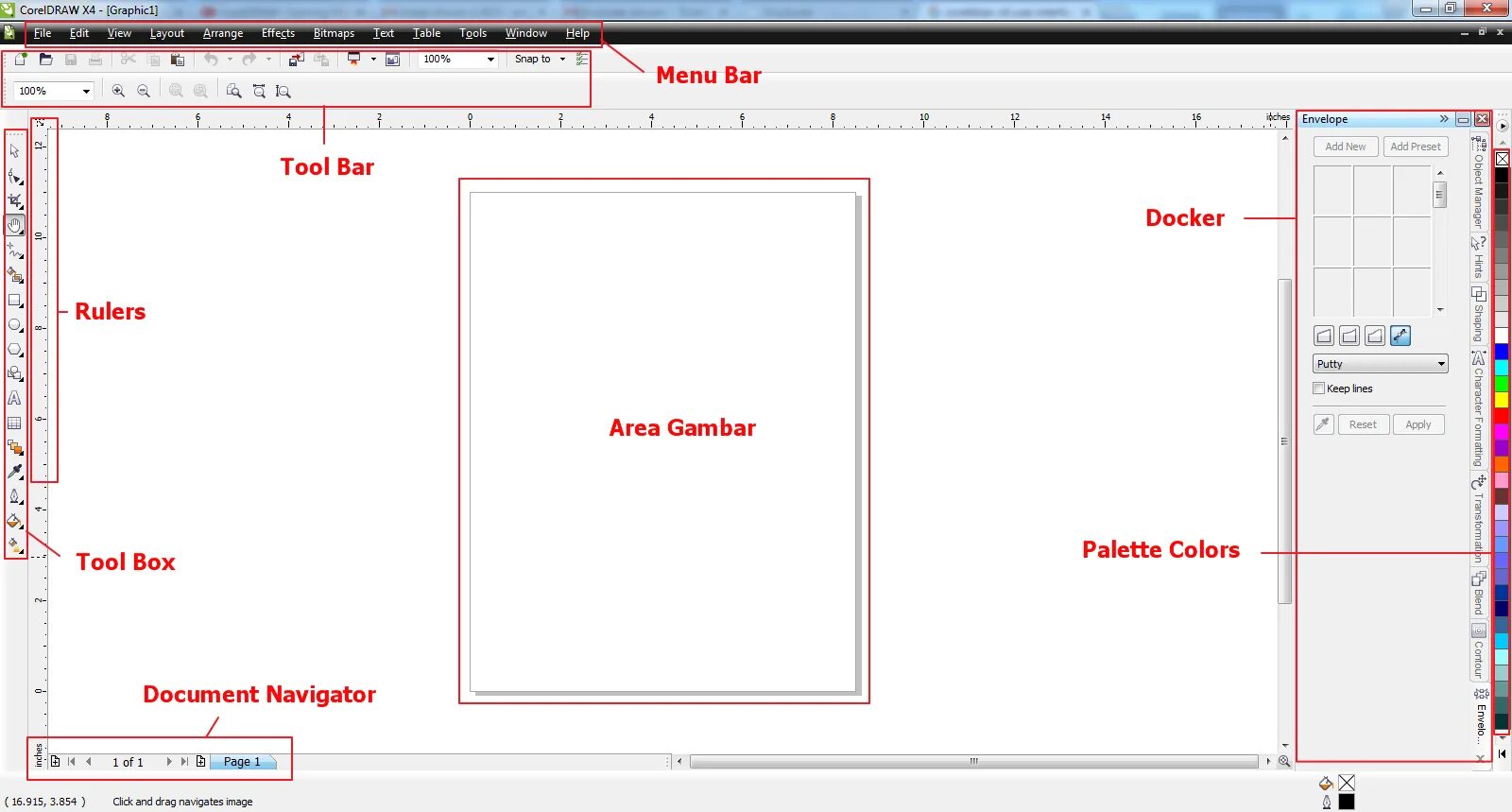Select the Hand pan tool
Viewport: 1512px width, 812px height.
[x=14, y=226]
